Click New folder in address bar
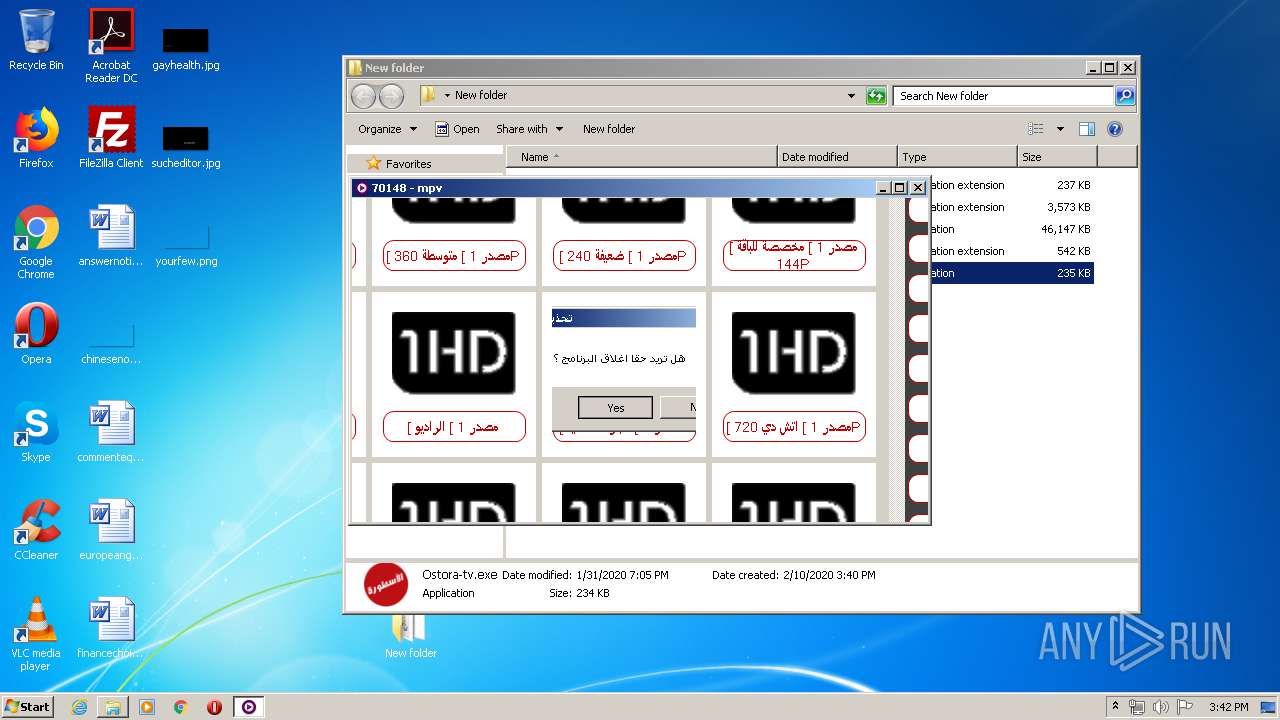 (x=481, y=95)
